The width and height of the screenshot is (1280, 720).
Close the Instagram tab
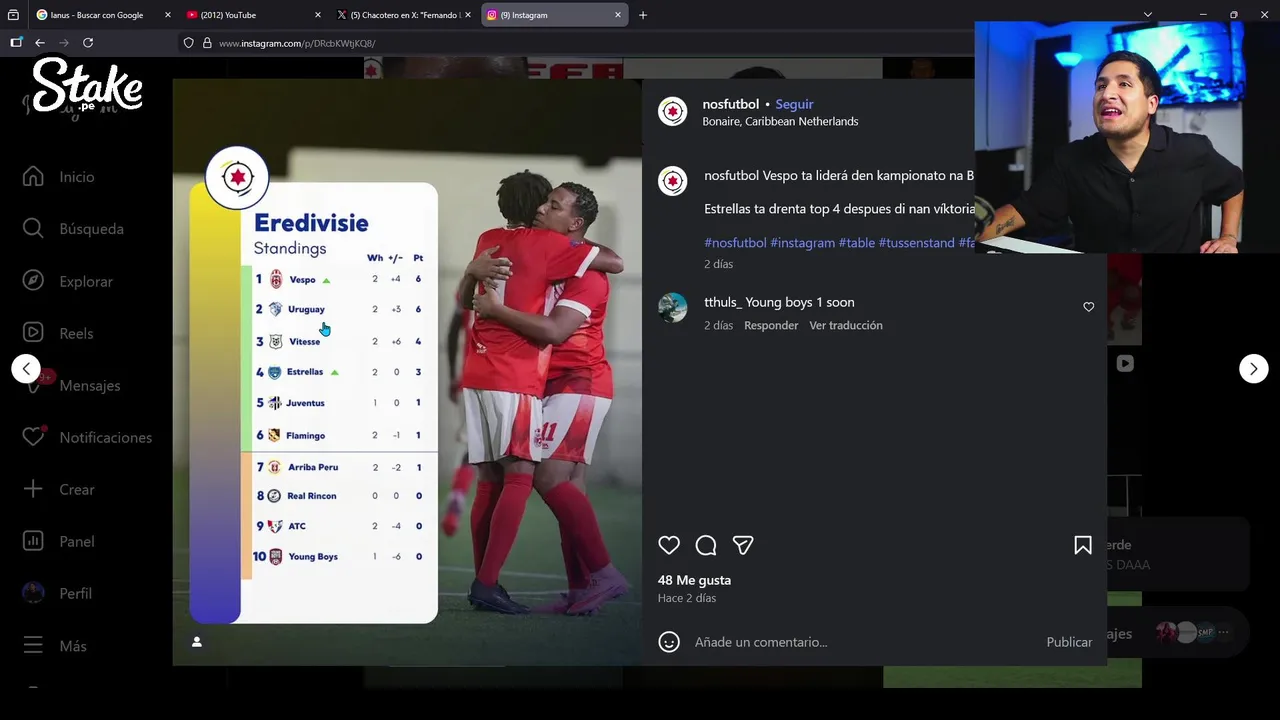[x=618, y=15]
